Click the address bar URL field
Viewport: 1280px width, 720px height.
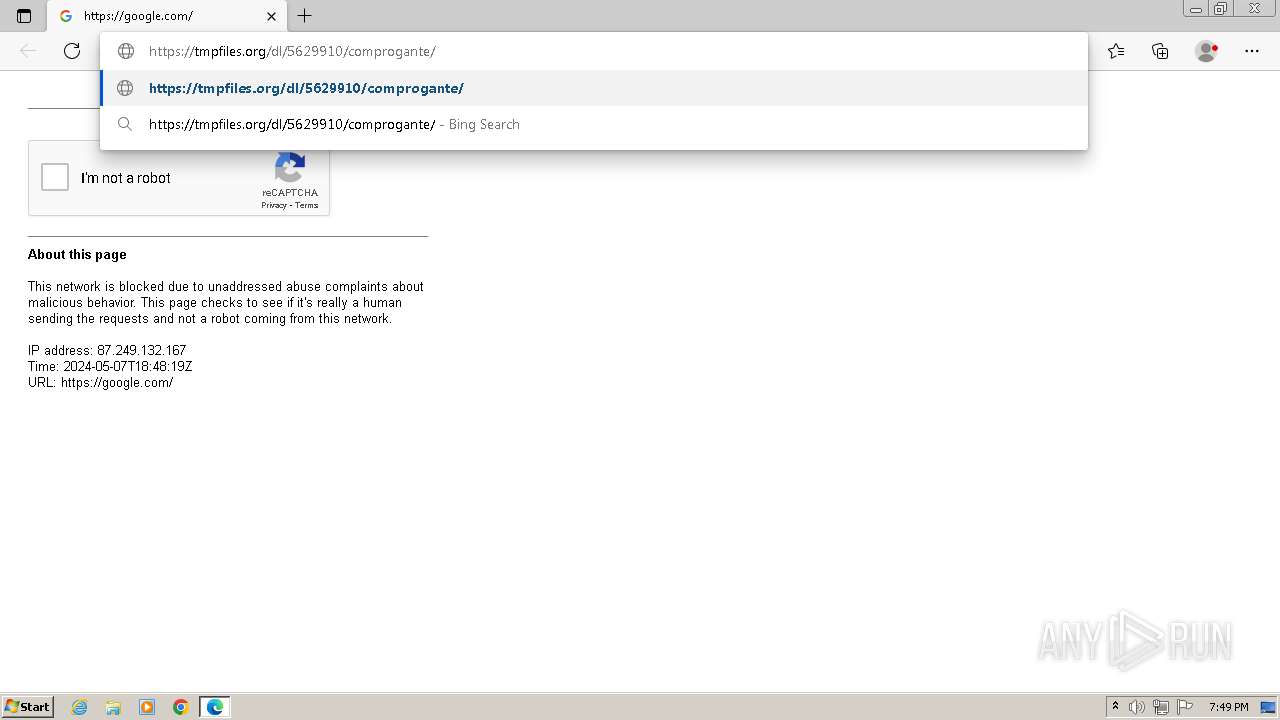(593, 51)
